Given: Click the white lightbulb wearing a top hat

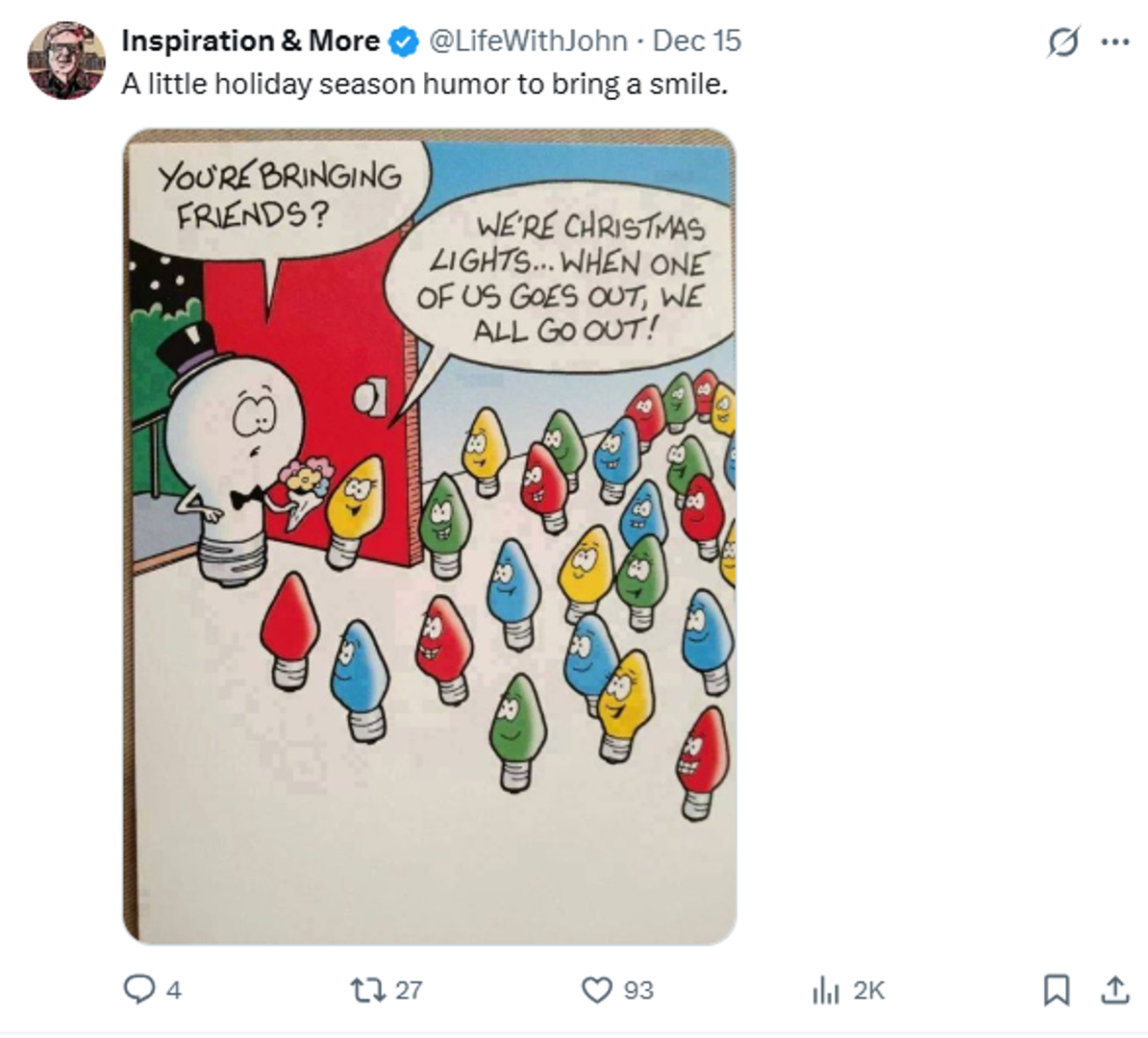Looking at the screenshot, I should pos(232,452).
